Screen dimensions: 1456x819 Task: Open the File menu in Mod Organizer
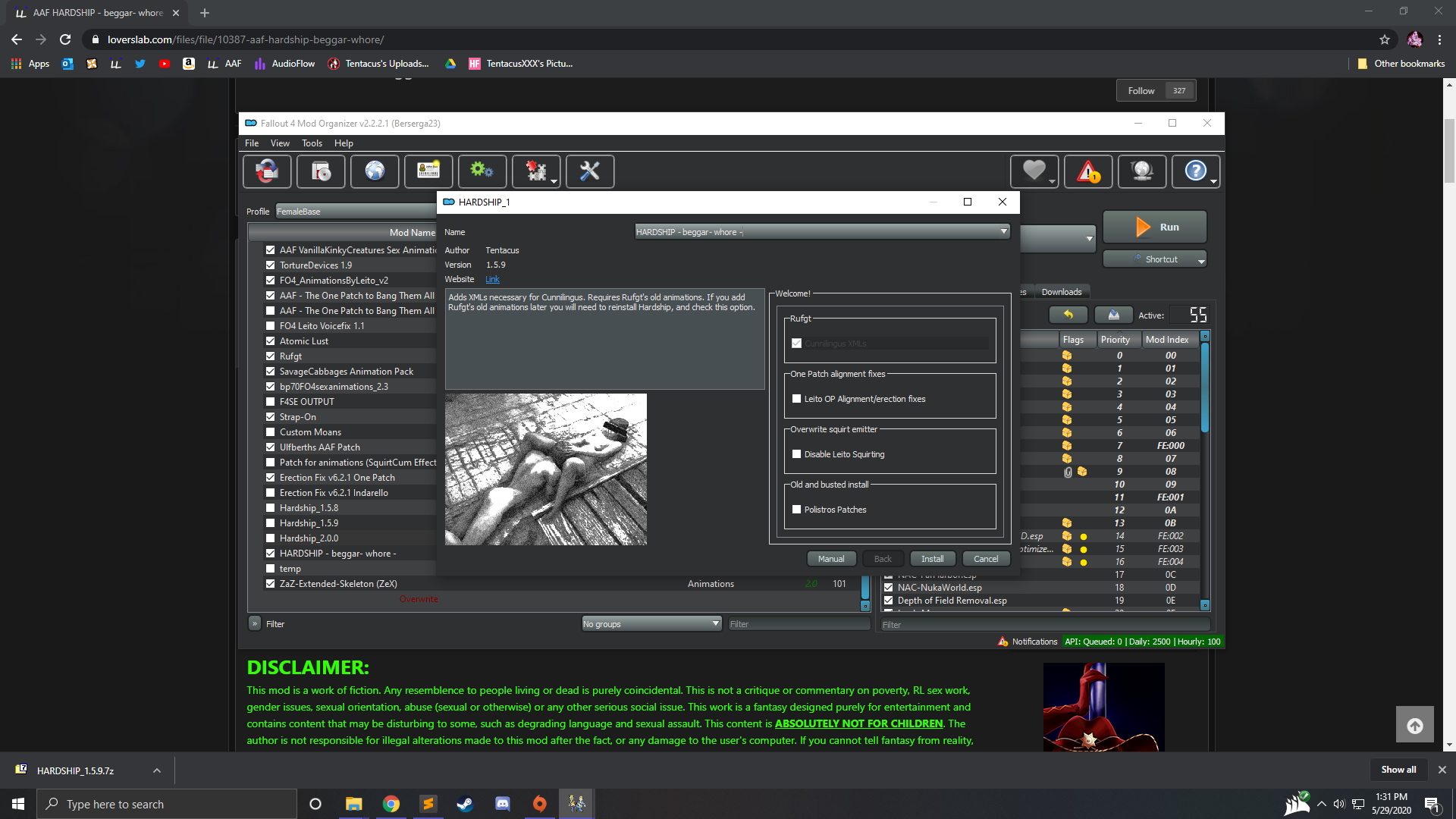(252, 143)
